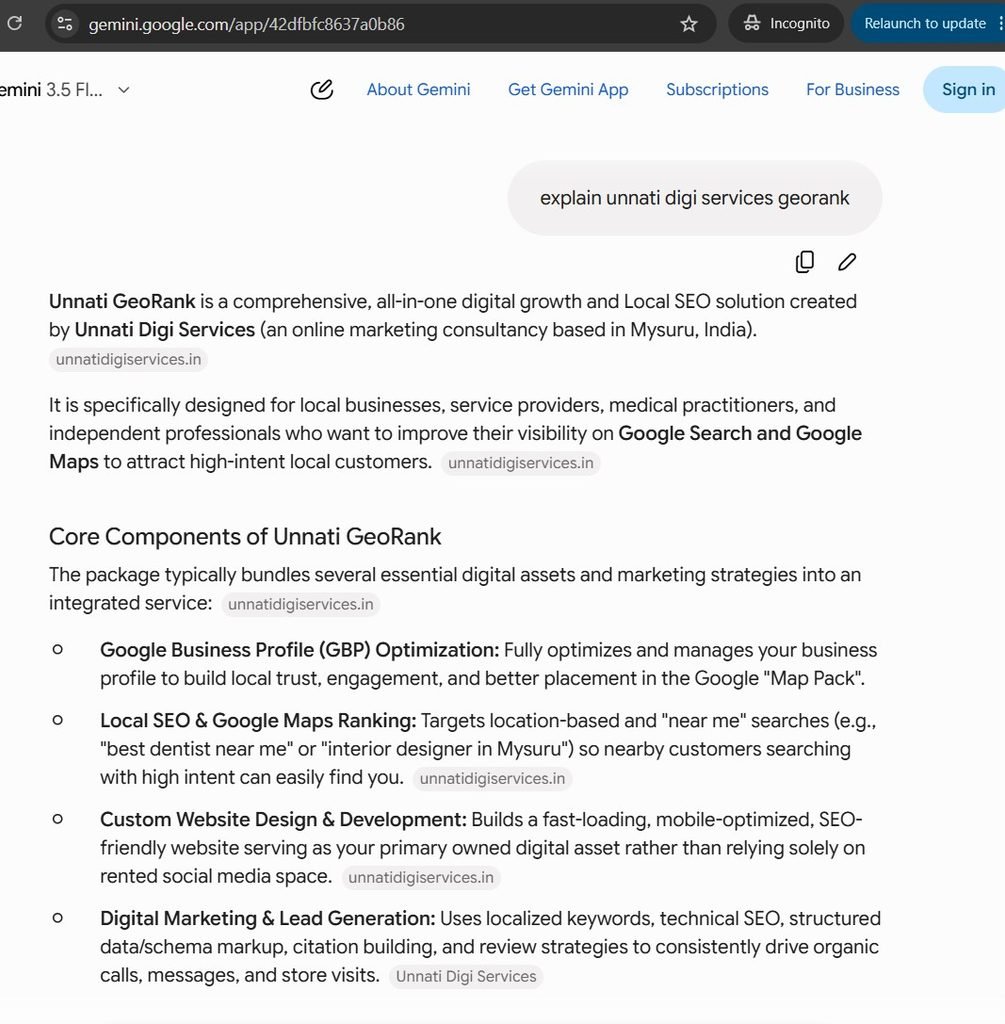Click bold 'Unnati GeoRank' at response start
Screen dimensions: 1005x1024
(122, 301)
